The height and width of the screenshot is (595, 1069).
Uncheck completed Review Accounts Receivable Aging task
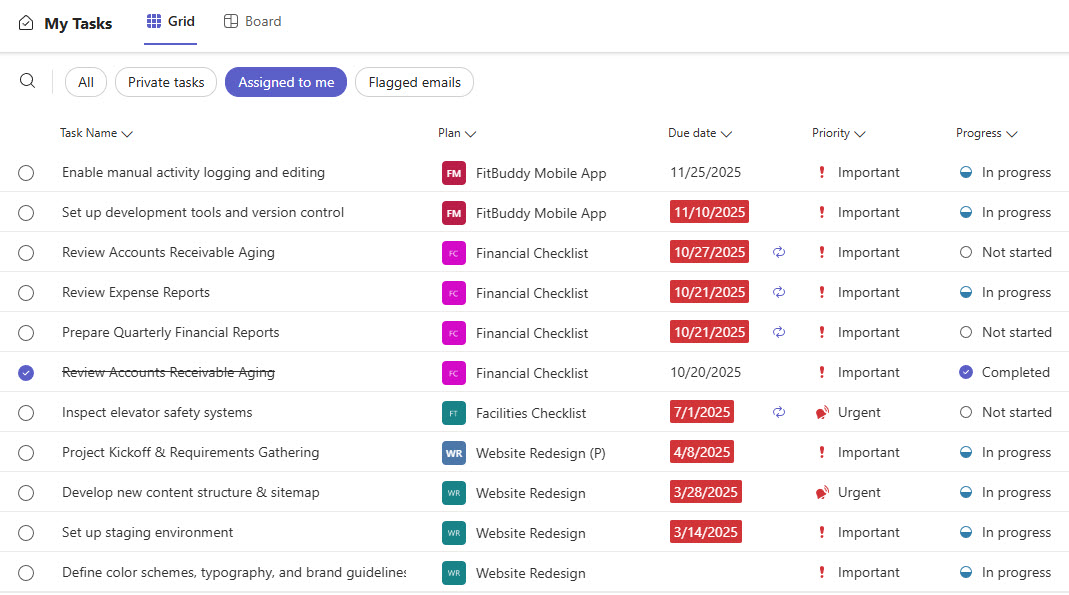(26, 373)
